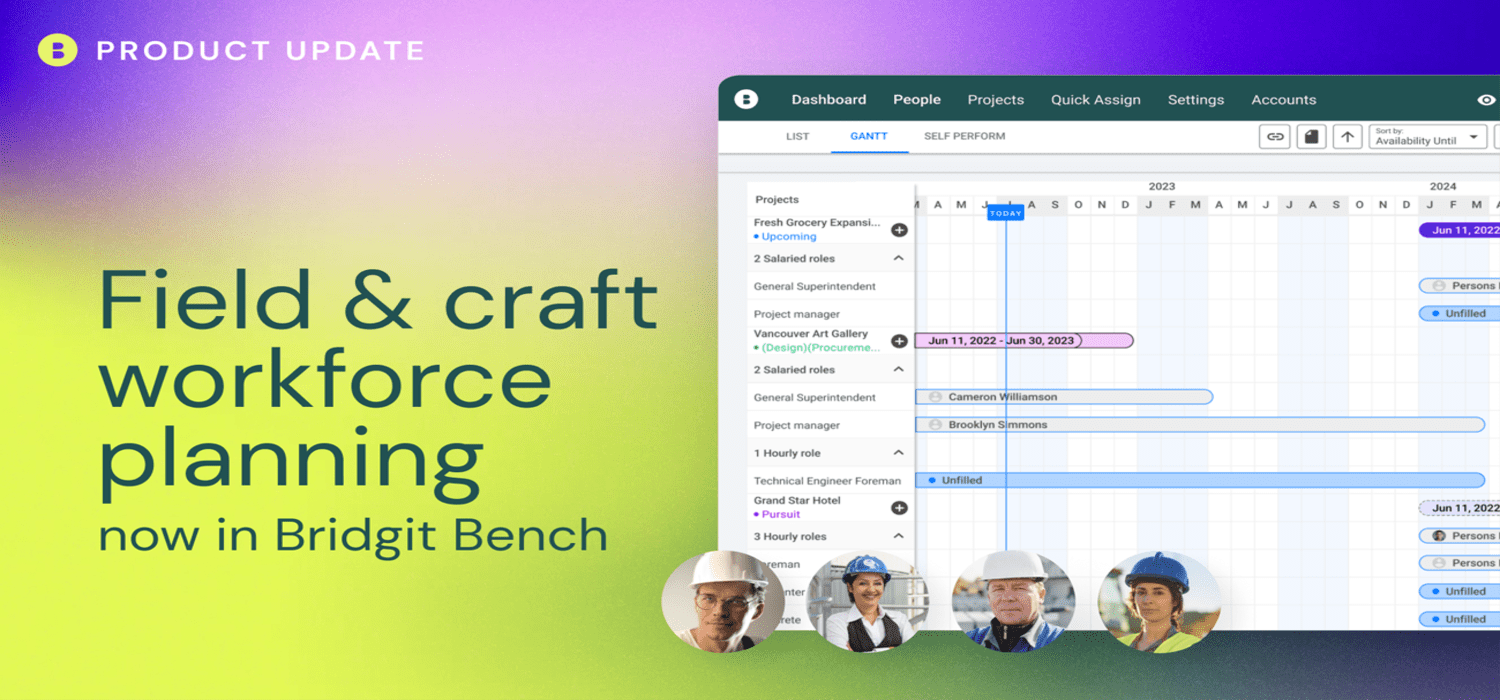Click the plus icon next to Vancouver Art Gallery
The height and width of the screenshot is (700, 1500).
click(899, 340)
